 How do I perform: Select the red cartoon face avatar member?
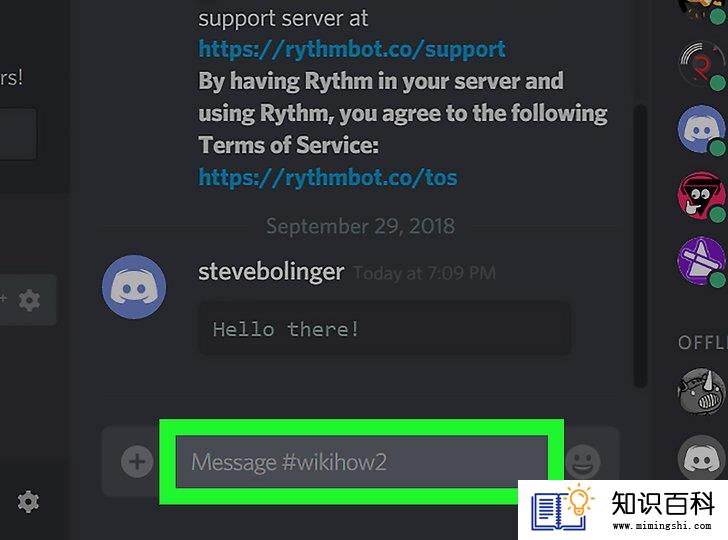point(701,195)
